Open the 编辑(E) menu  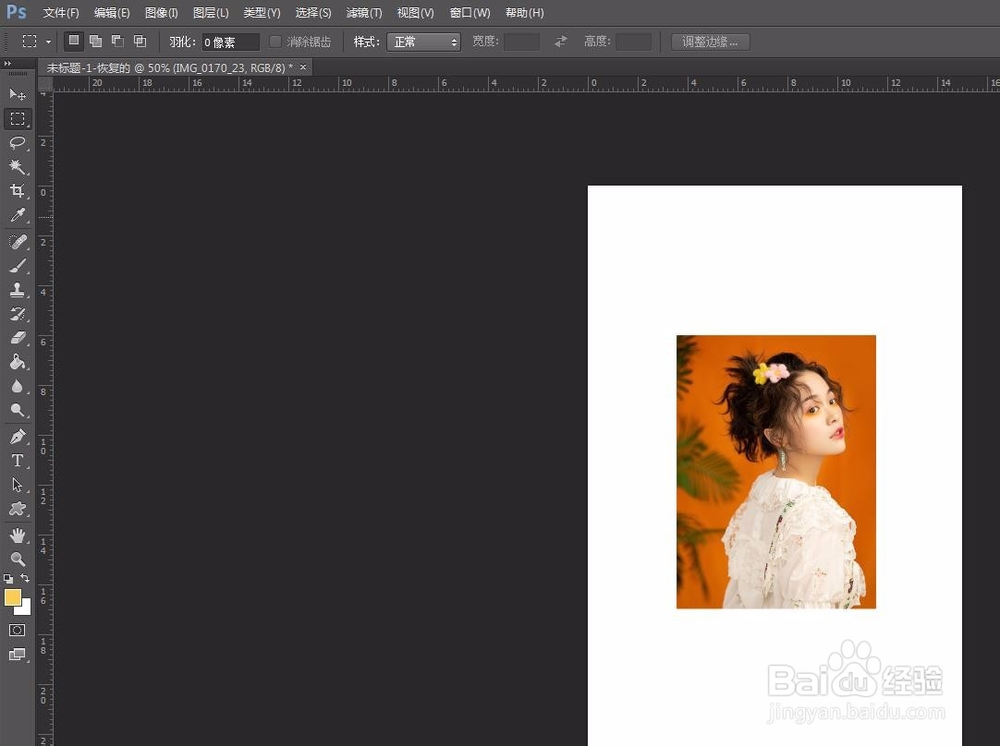(112, 13)
